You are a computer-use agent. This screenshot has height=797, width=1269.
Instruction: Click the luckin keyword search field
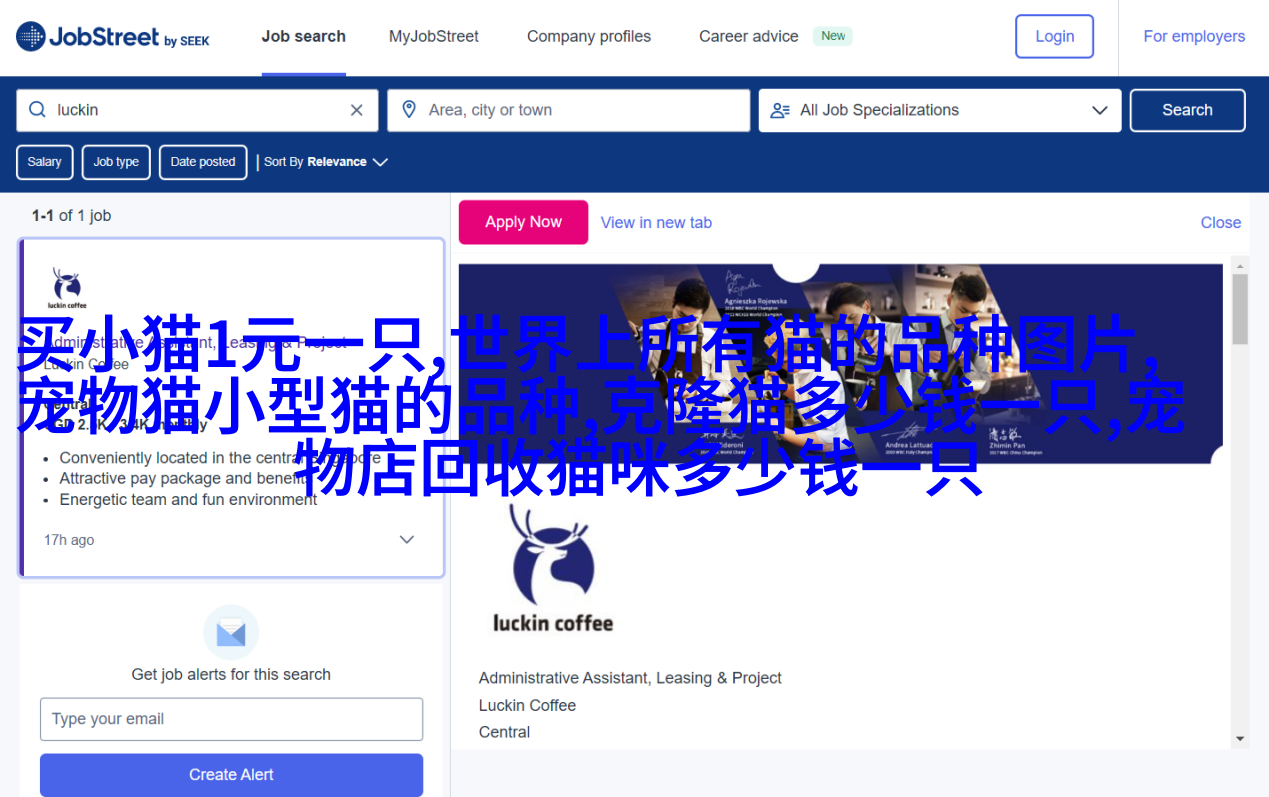197,110
